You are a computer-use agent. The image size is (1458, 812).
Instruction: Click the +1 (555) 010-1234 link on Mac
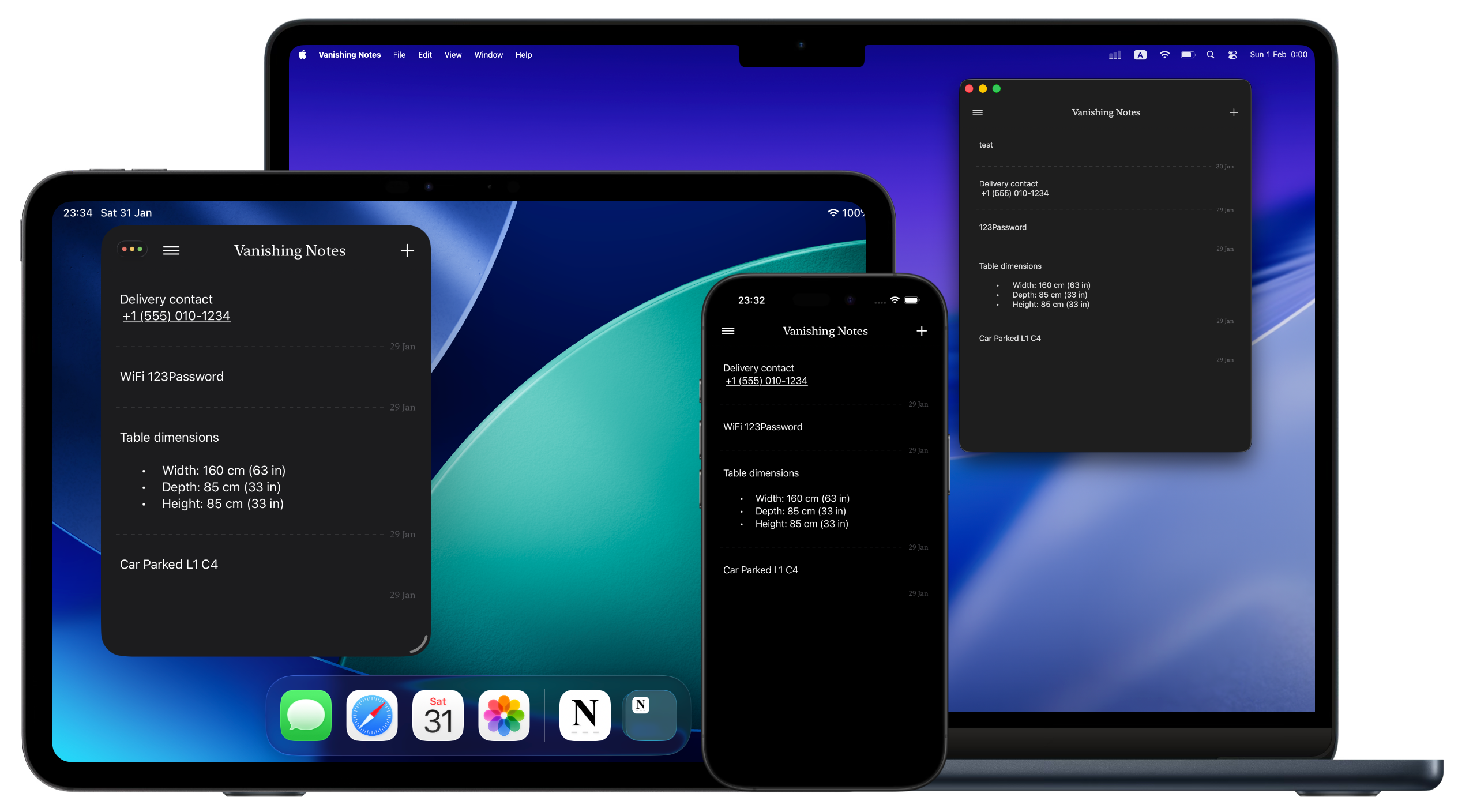tap(1015, 193)
